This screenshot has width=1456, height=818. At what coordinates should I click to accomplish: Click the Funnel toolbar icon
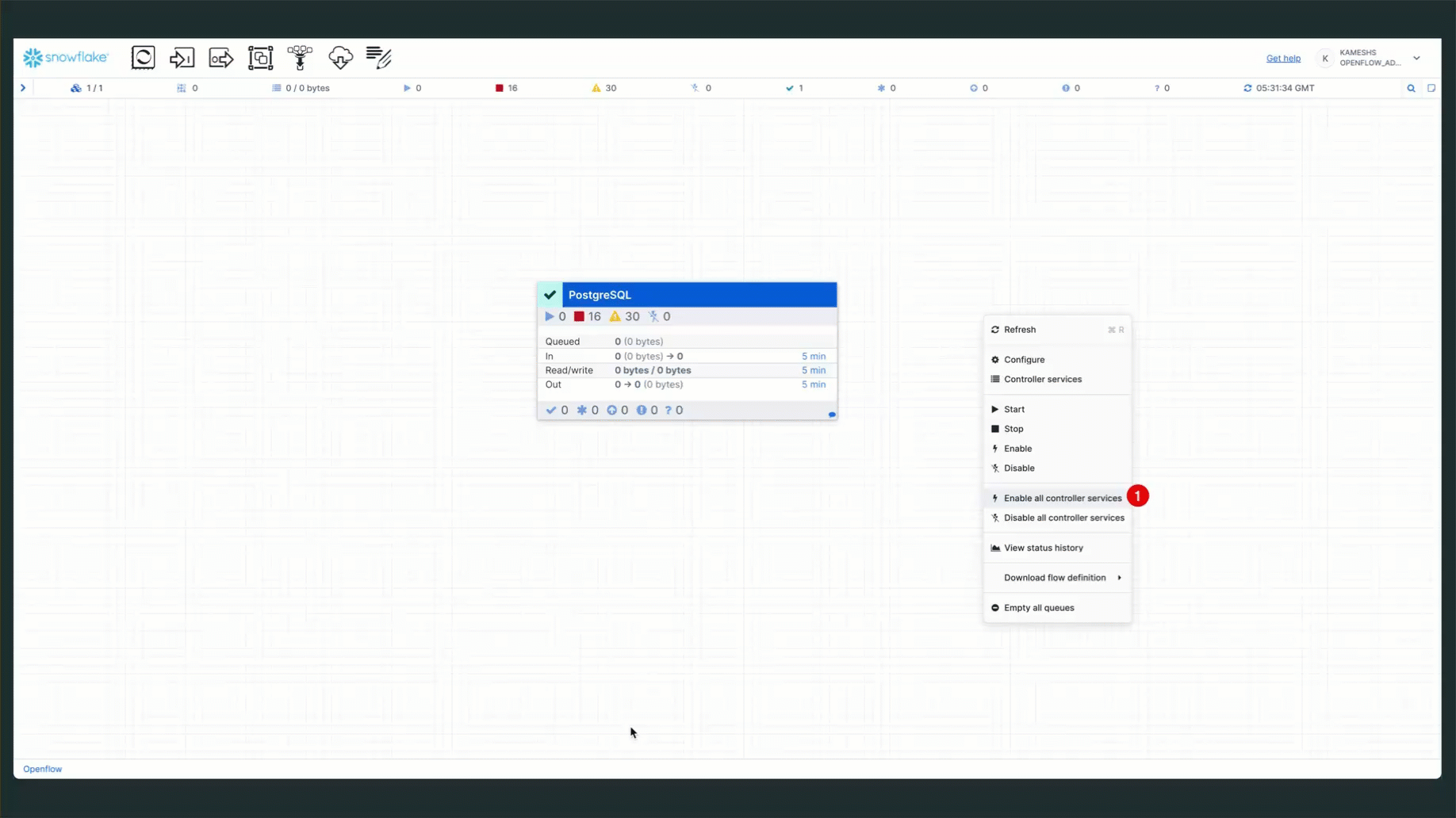tap(300, 58)
